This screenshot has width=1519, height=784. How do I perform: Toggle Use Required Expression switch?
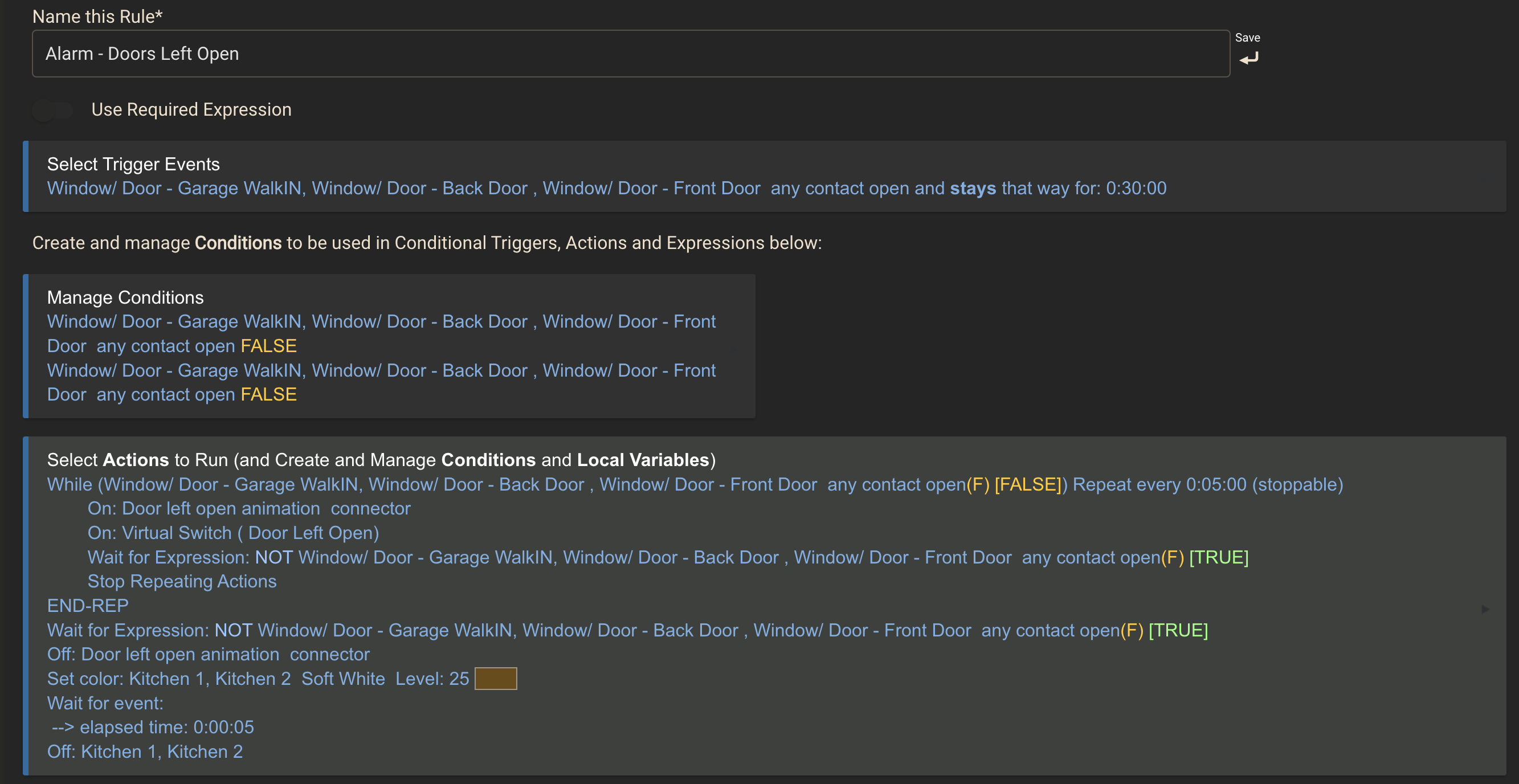coord(52,110)
